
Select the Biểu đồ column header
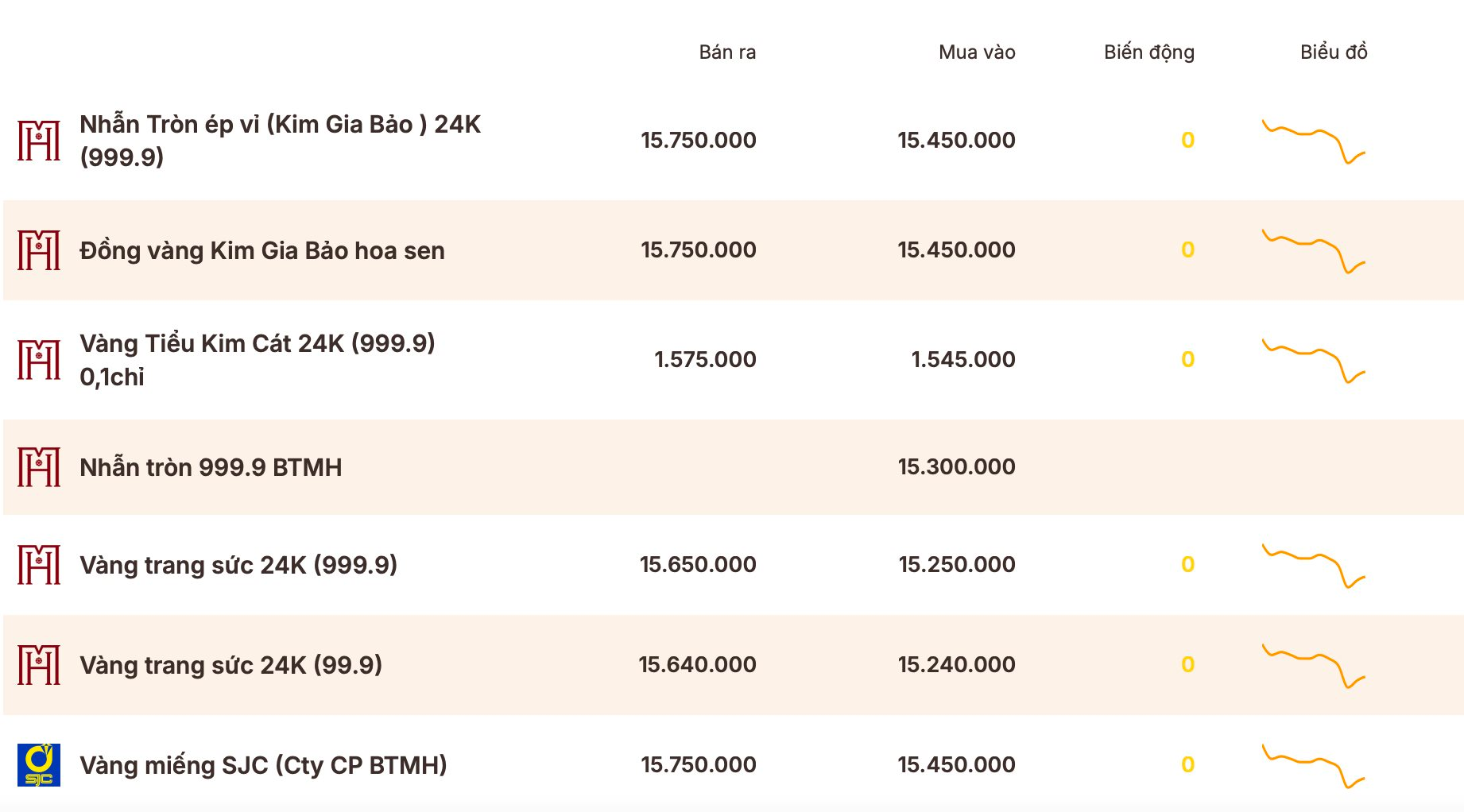tap(1334, 52)
